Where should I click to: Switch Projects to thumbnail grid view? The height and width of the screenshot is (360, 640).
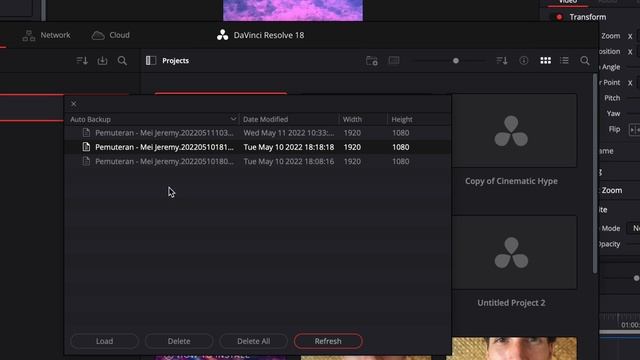click(x=545, y=61)
